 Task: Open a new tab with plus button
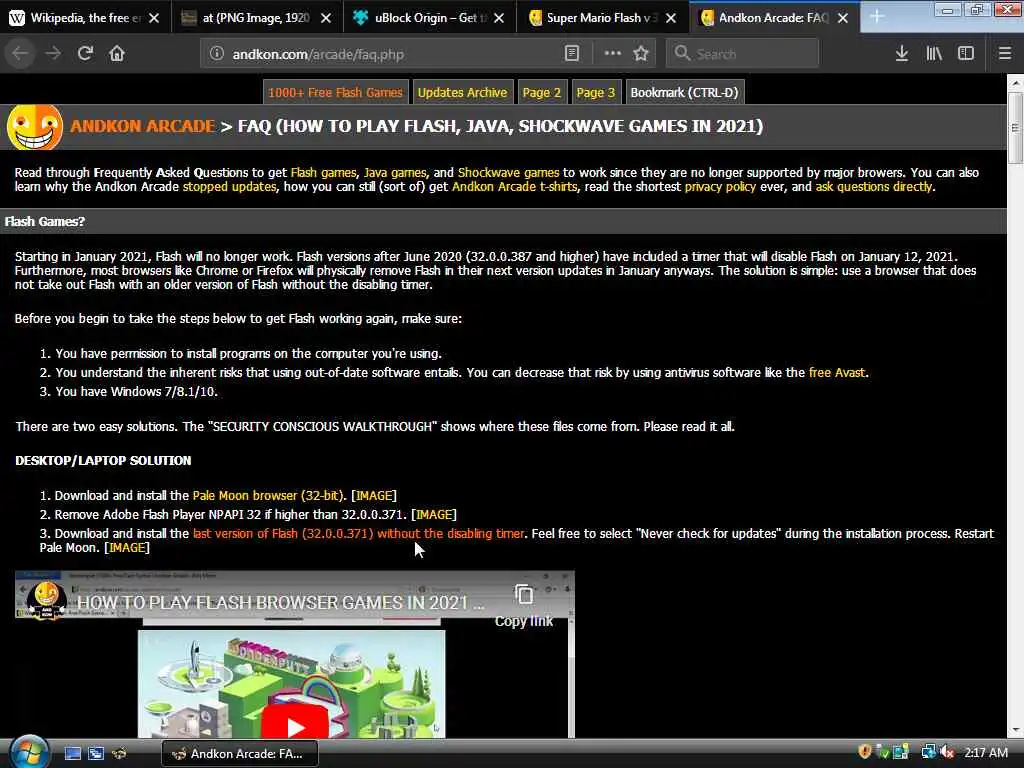point(876,17)
